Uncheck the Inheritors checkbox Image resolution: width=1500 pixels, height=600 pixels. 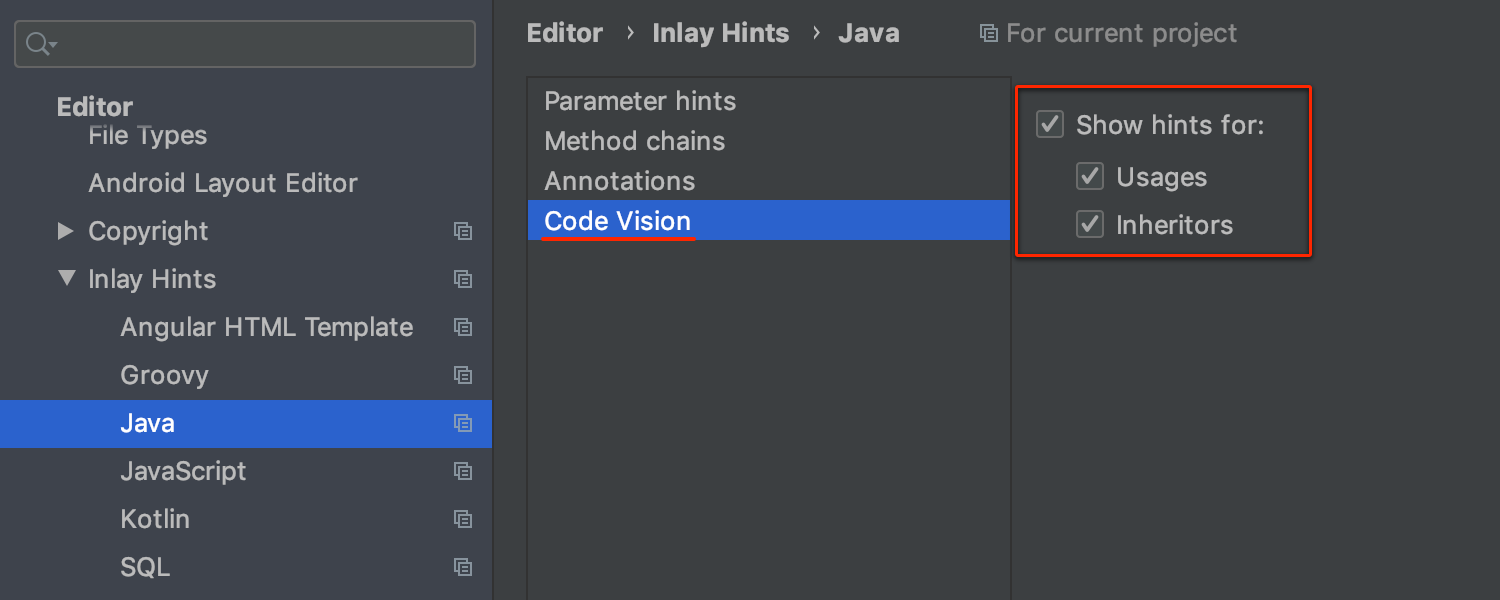1090,223
